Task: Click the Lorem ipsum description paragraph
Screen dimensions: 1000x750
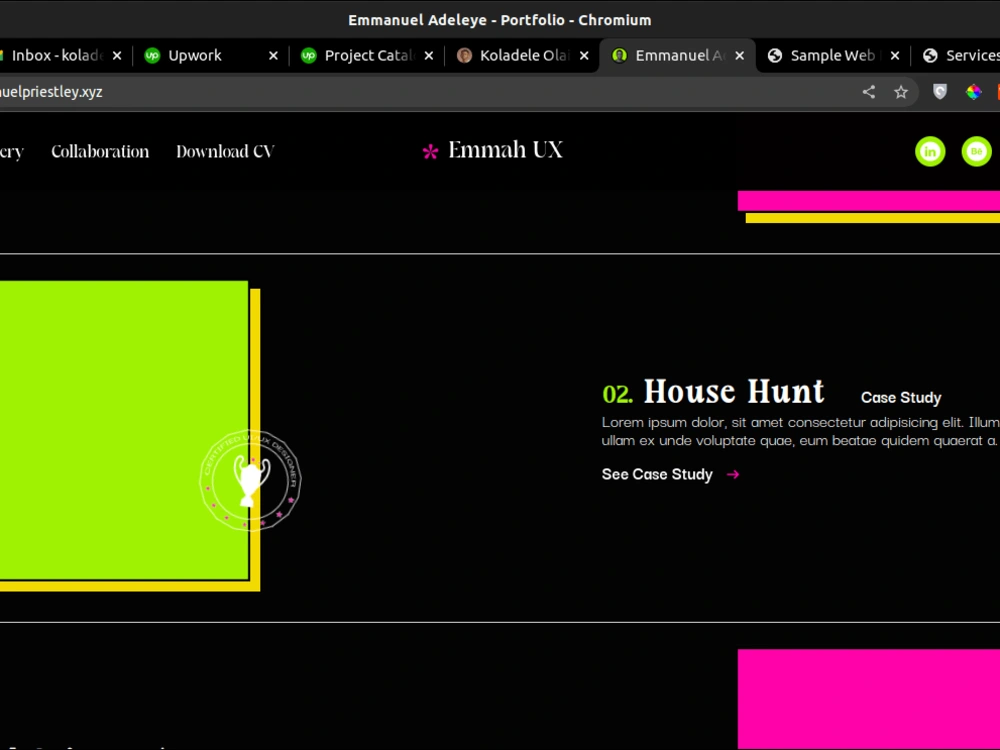Action: (x=800, y=431)
